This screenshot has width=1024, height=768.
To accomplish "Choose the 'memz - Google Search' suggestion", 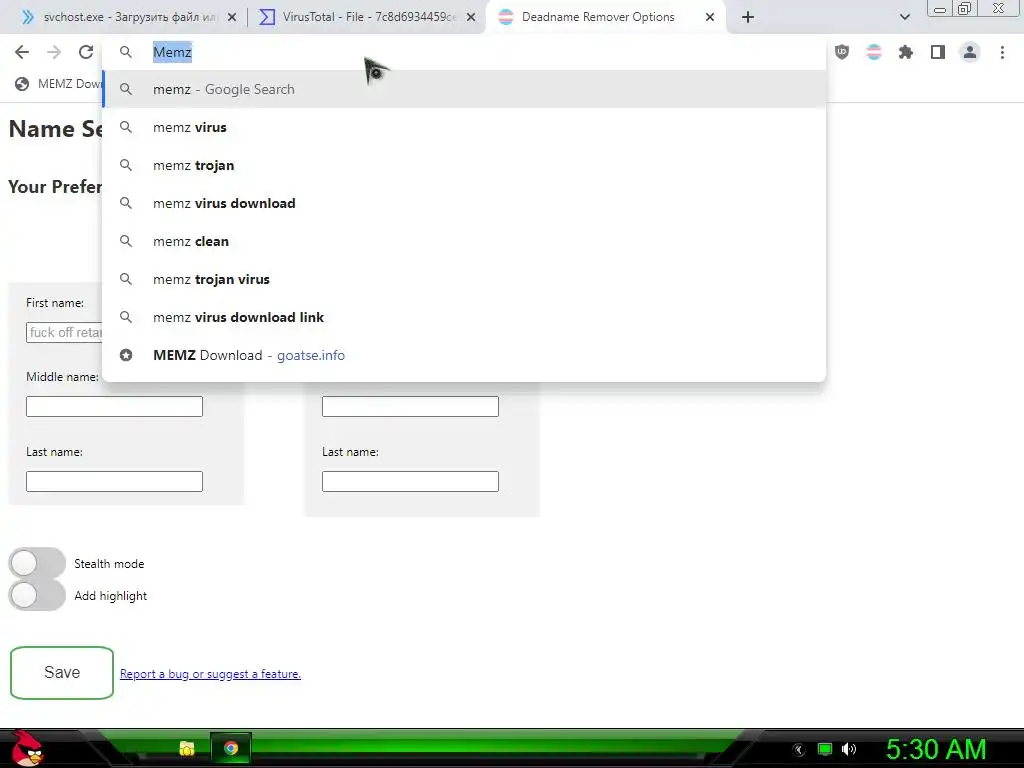I will tap(464, 89).
